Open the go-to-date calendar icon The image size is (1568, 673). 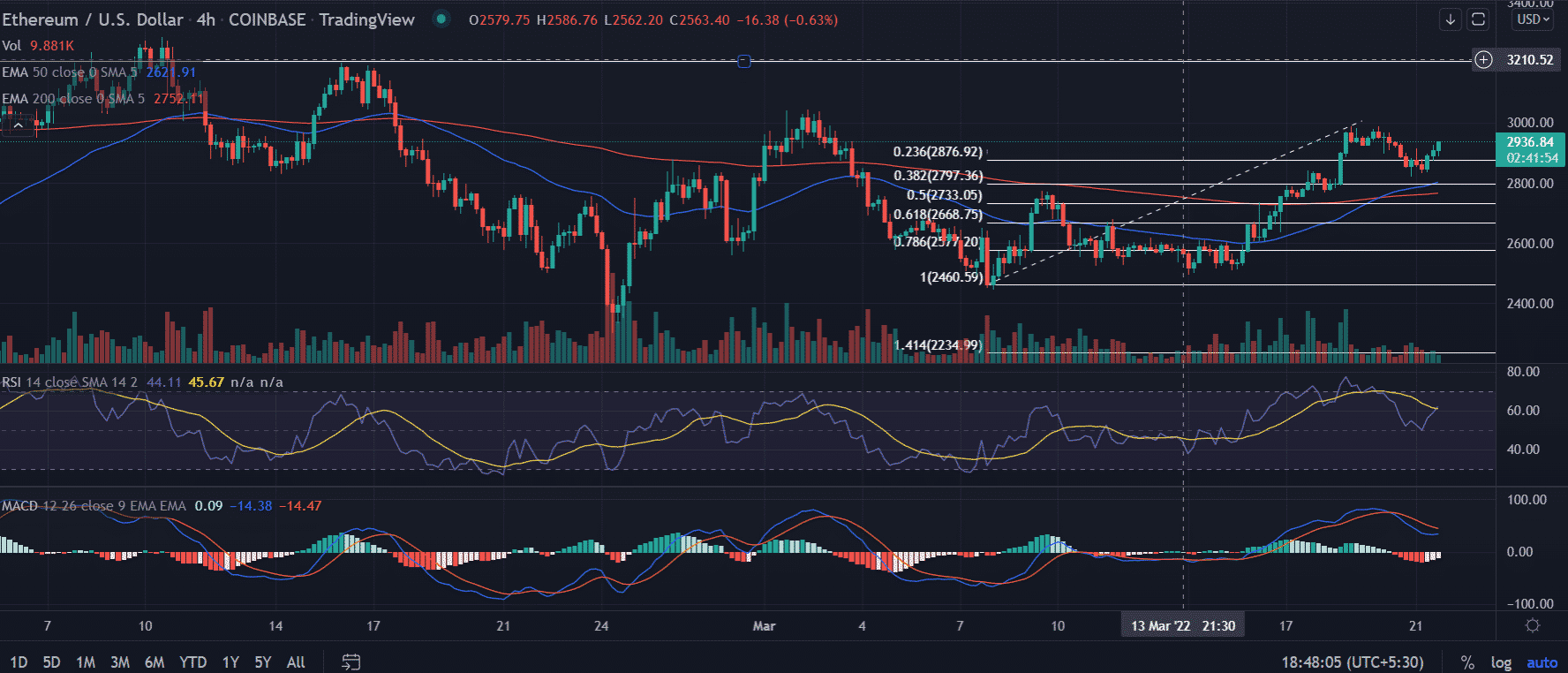(351, 662)
